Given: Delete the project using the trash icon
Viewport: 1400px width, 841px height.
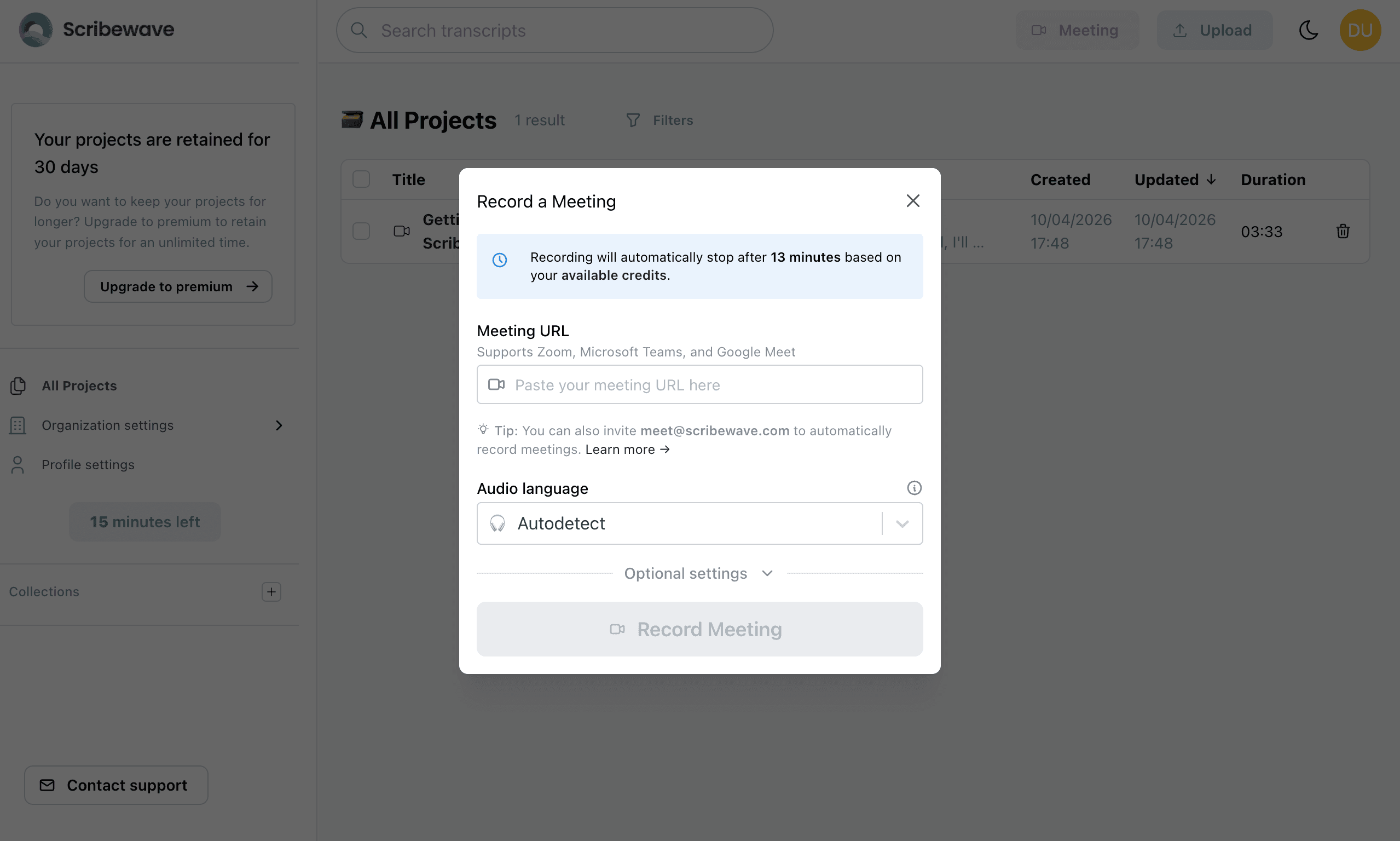Looking at the screenshot, I should pyautogui.click(x=1343, y=231).
